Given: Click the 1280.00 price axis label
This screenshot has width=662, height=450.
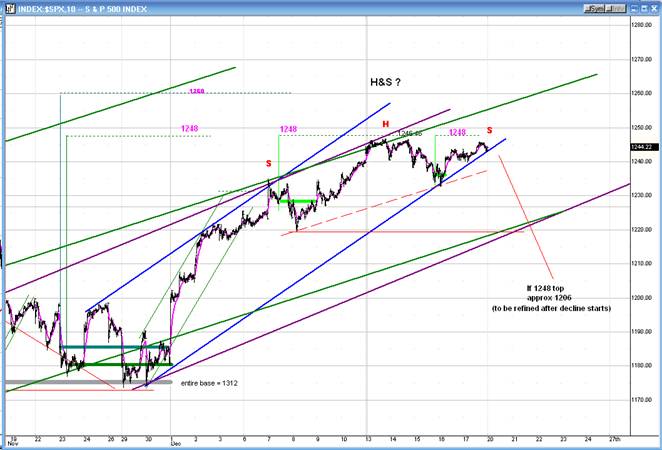Looking at the screenshot, I should pyautogui.click(x=642, y=25).
